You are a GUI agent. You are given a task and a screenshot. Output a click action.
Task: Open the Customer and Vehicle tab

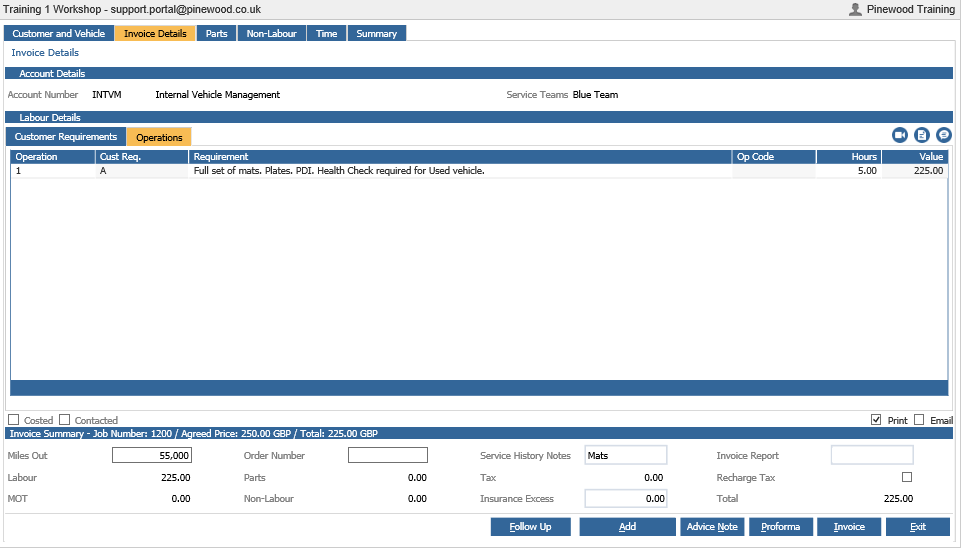(59, 33)
